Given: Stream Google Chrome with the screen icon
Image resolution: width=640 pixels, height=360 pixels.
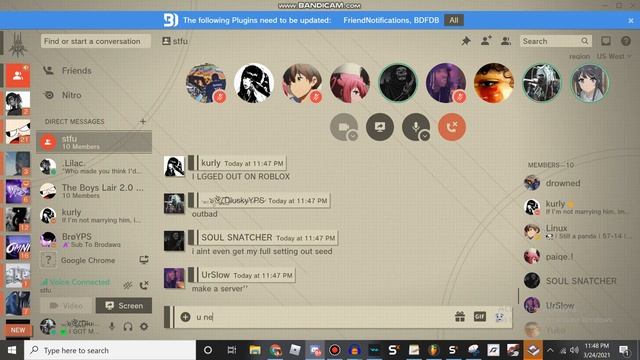Looking at the screenshot, I should pyautogui.click(x=144, y=260).
